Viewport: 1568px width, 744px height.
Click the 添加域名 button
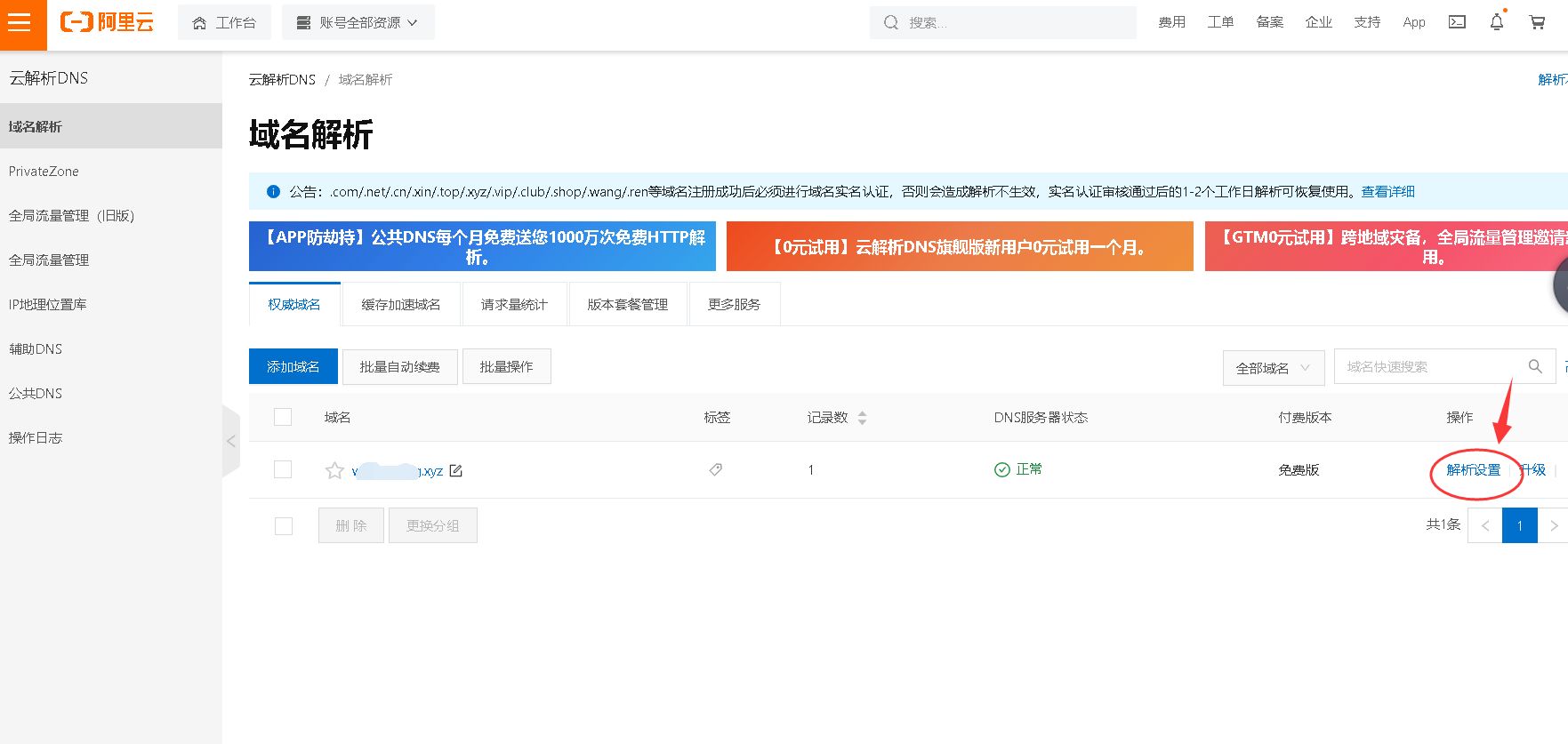pos(293,366)
